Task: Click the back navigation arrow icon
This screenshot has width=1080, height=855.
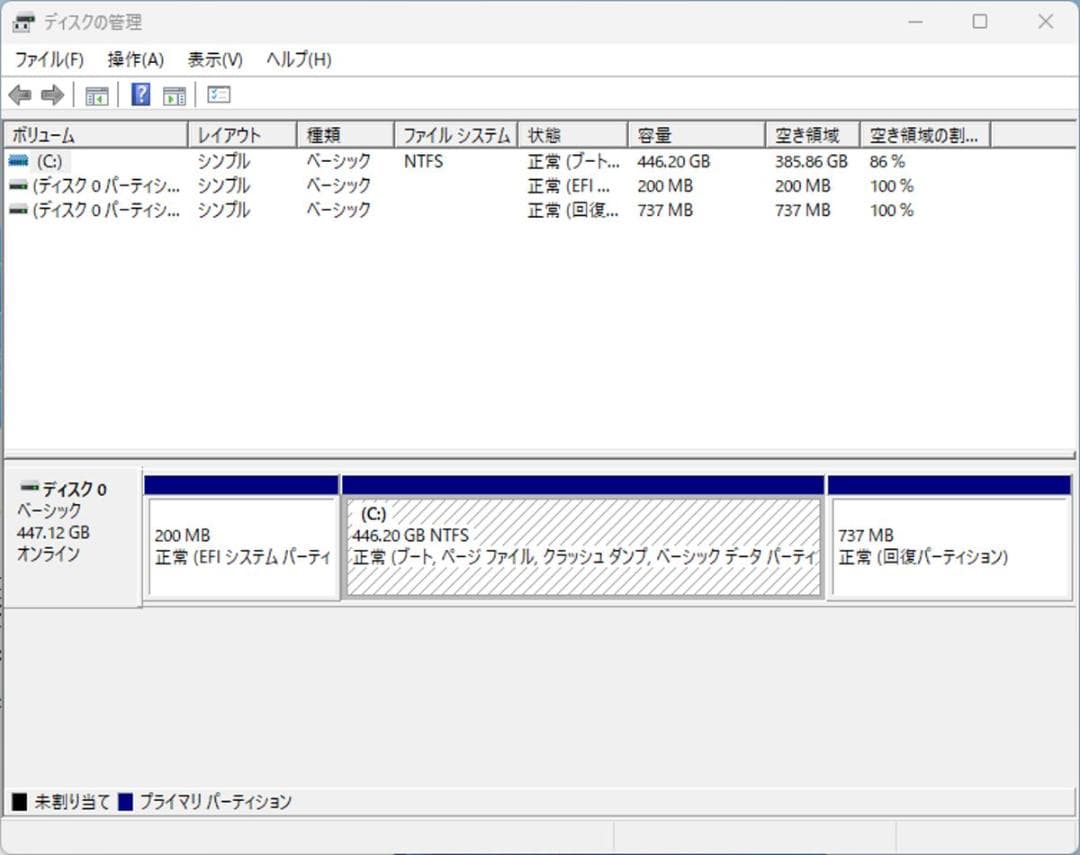Action: coord(20,94)
